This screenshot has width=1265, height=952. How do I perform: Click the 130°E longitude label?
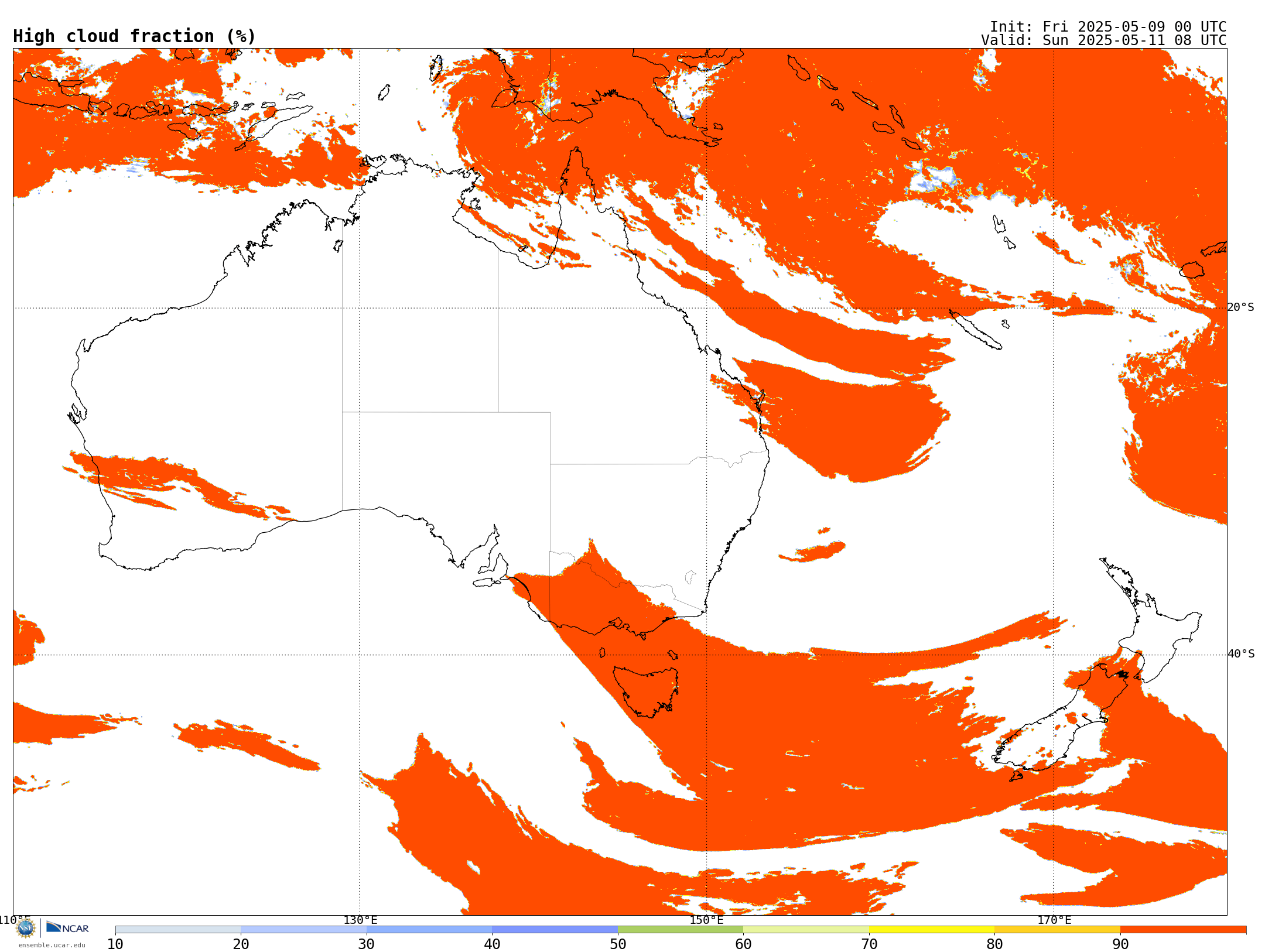pos(360,920)
